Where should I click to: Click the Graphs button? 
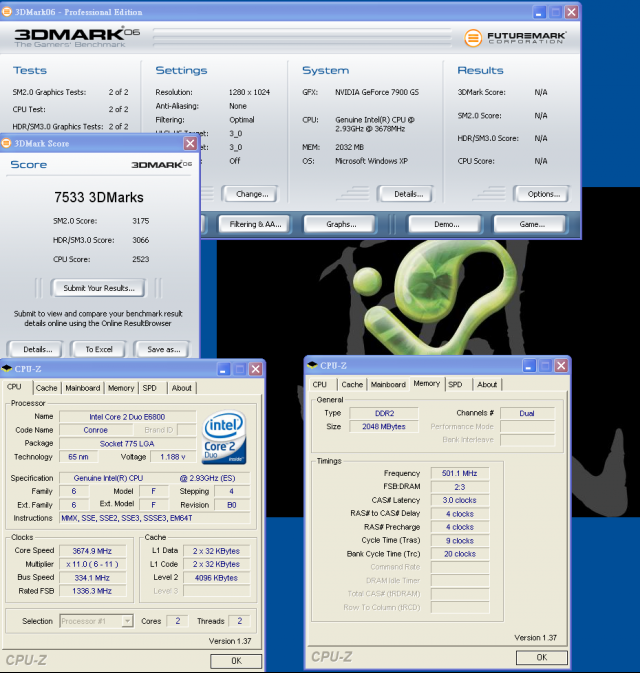(x=341, y=224)
